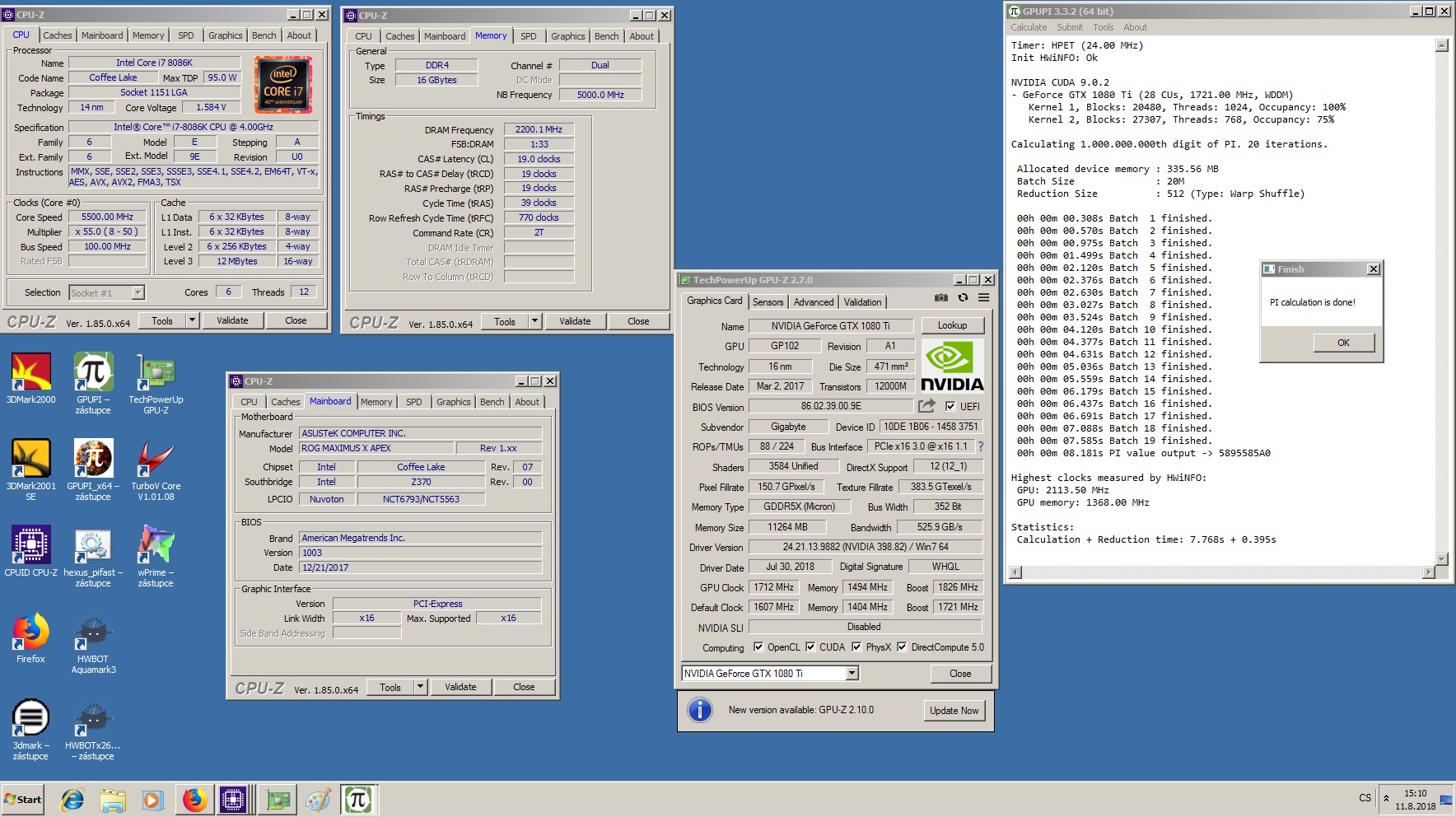Click the GPU-Z screenshot camera icon
Viewport: 1456px width, 817px height.
tap(940, 298)
